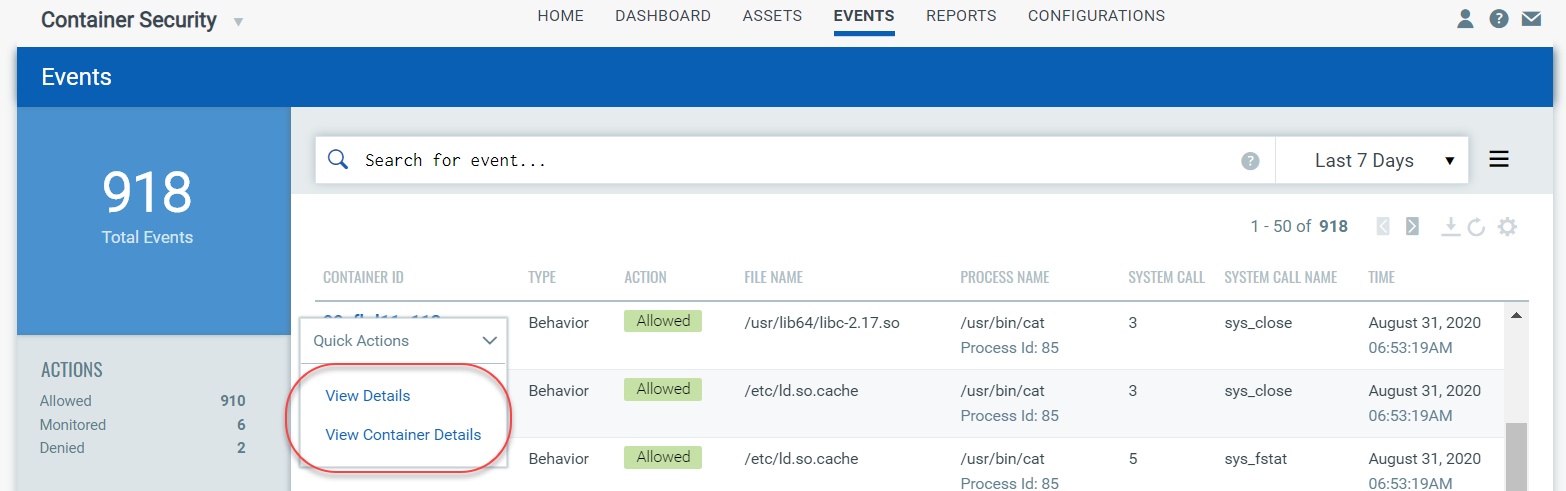Switch to the CONFIGURATIONS tab
This screenshot has height=491, width=1566.
point(1096,16)
